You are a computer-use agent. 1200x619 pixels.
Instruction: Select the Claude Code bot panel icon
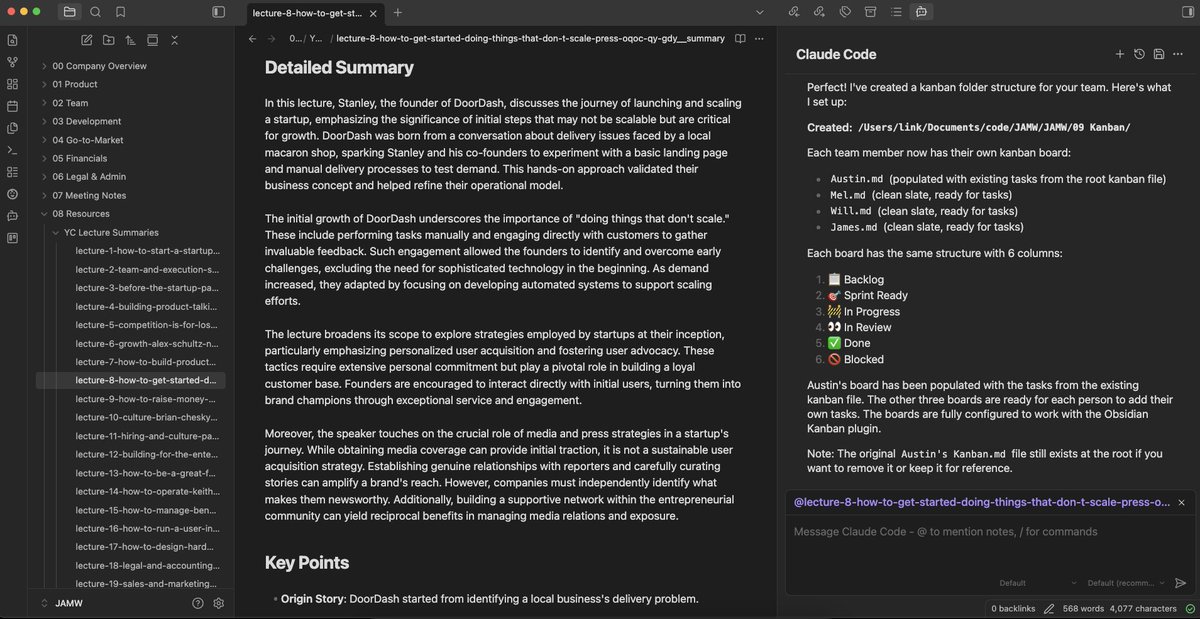[921, 12]
